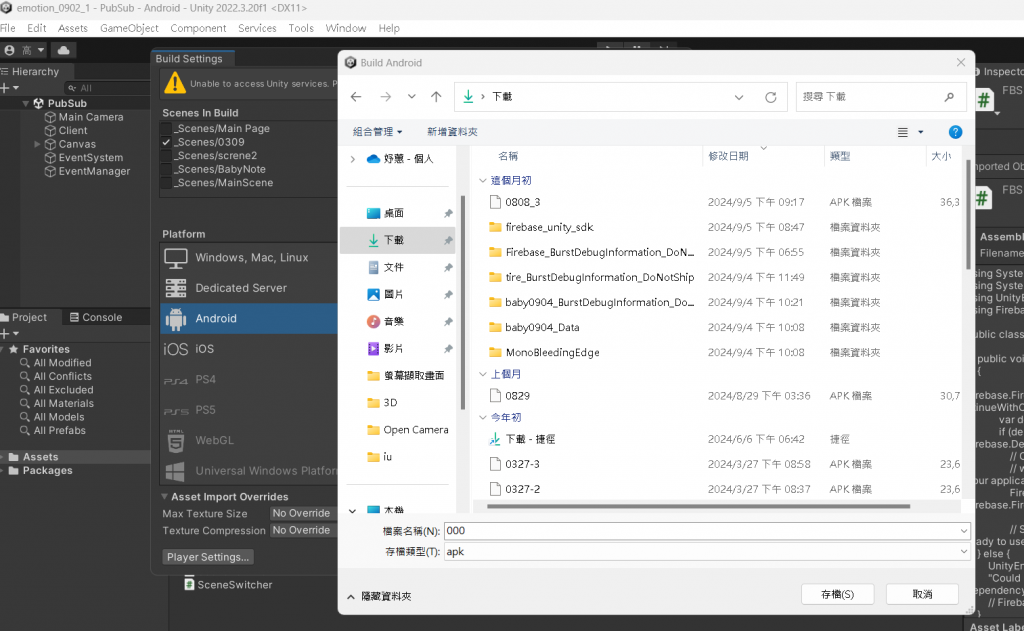Open Max Texture Size override dropdown

(303, 513)
